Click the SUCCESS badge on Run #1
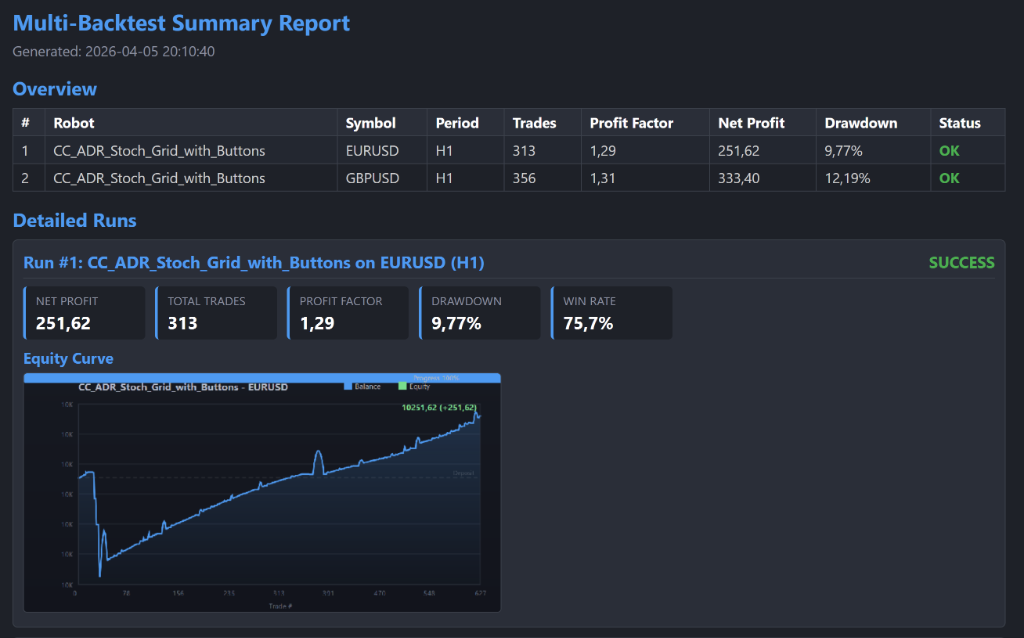The image size is (1024, 638). click(x=961, y=262)
